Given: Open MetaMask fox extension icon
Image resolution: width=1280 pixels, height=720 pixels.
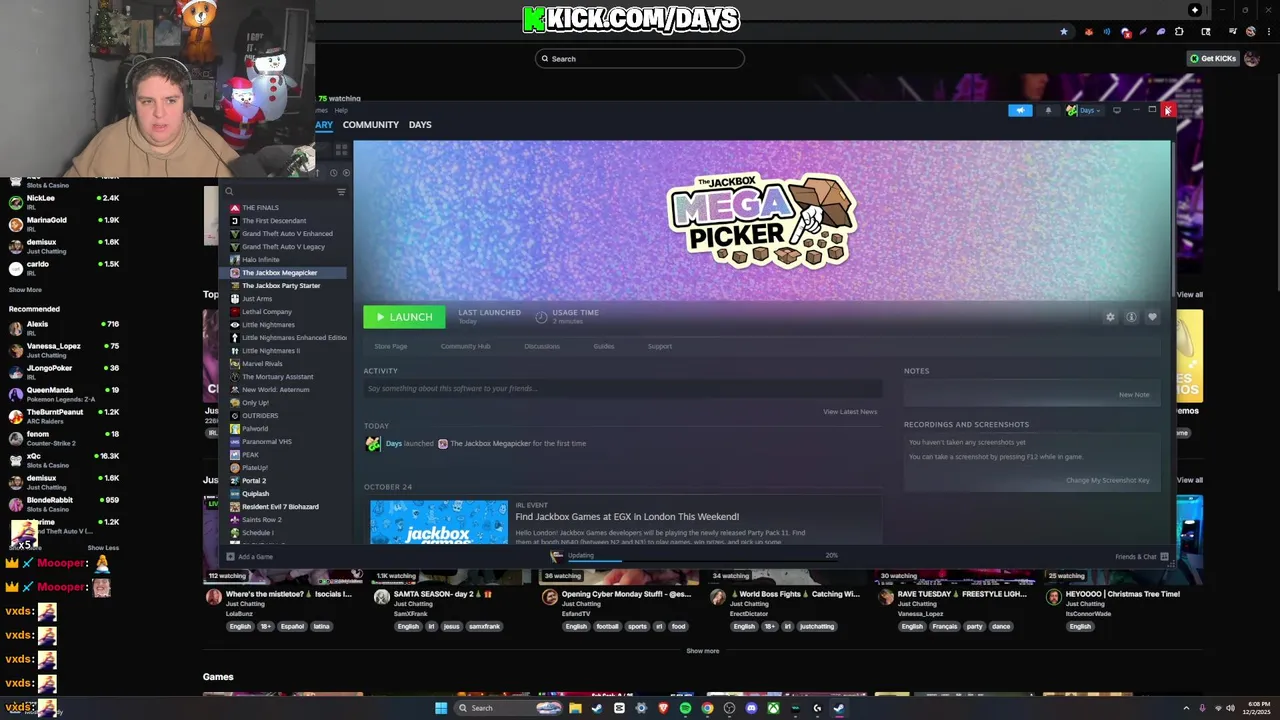Looking at the screenshot, I should click(1089, 32).
